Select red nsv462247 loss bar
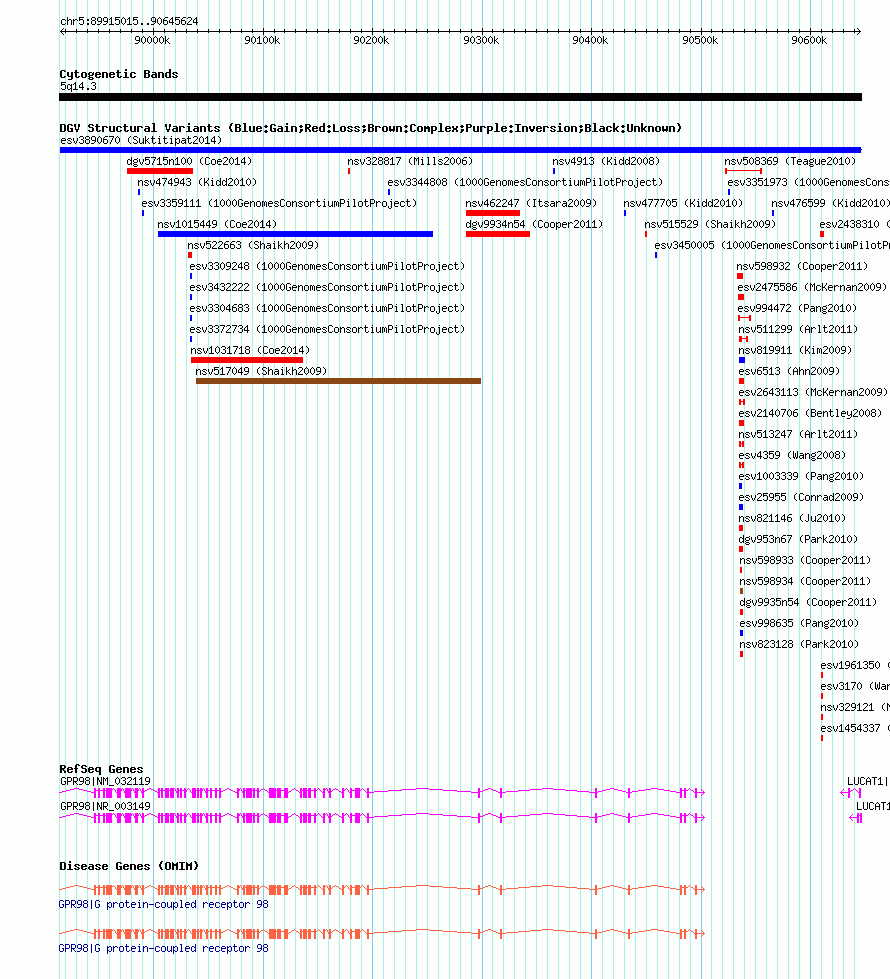Image resolution: width=890 pixels, height=979 pixels. click(x=493, y=213)
